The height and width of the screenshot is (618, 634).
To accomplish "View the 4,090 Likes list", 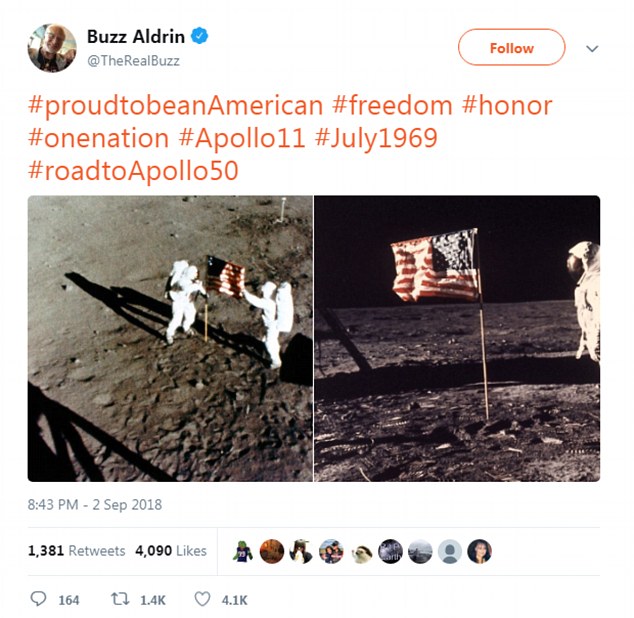I will point(171,550).
